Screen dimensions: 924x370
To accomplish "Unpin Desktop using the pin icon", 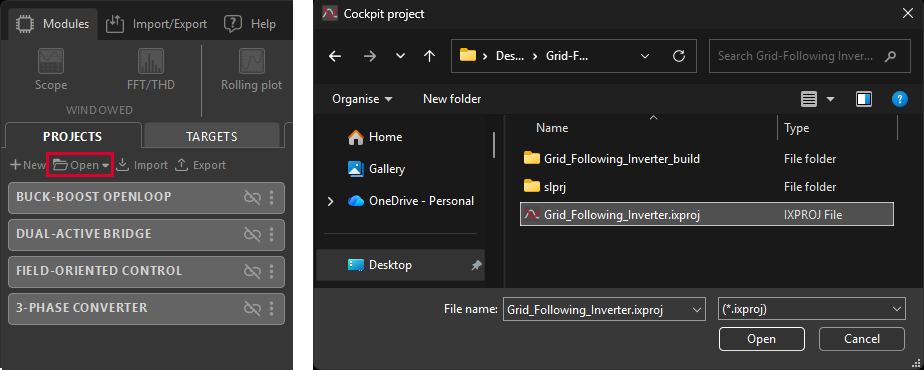I will tap(476, 265).
